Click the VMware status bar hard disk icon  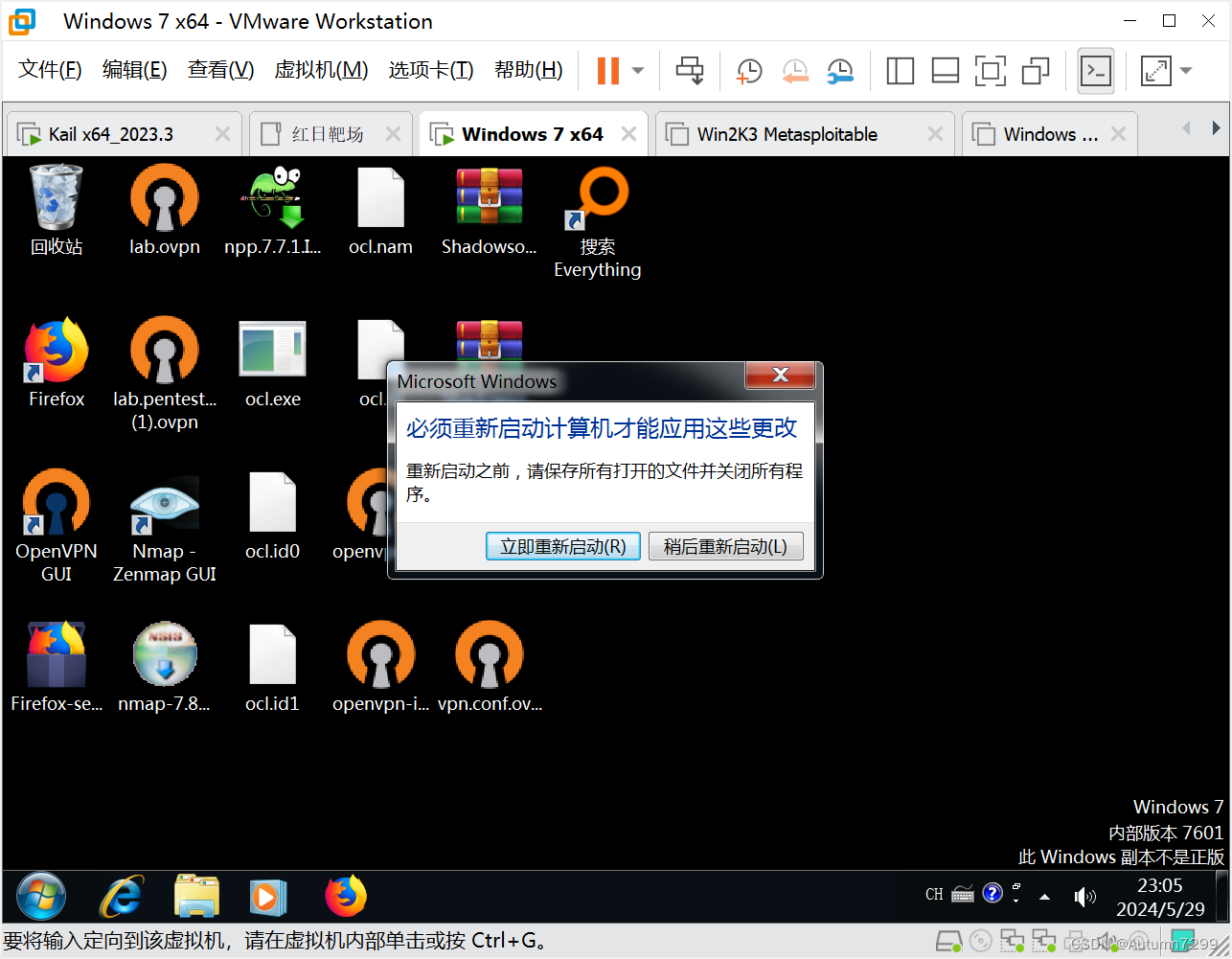[948, 941]
